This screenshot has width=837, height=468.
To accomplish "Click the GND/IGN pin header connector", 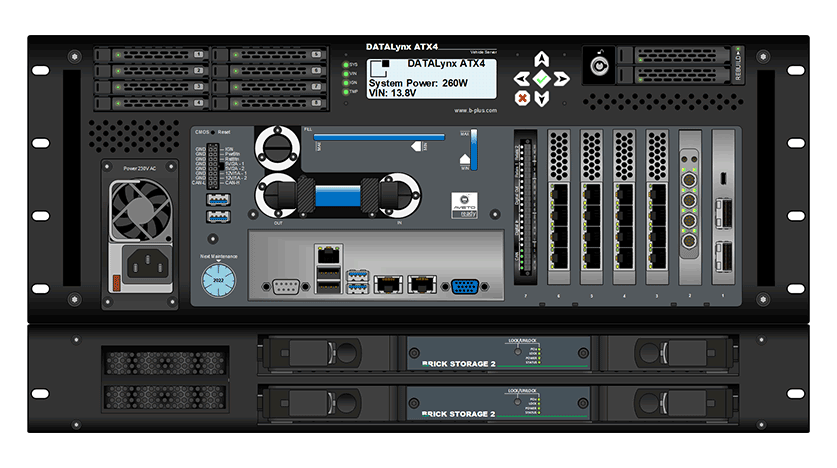I will point(213,165).
